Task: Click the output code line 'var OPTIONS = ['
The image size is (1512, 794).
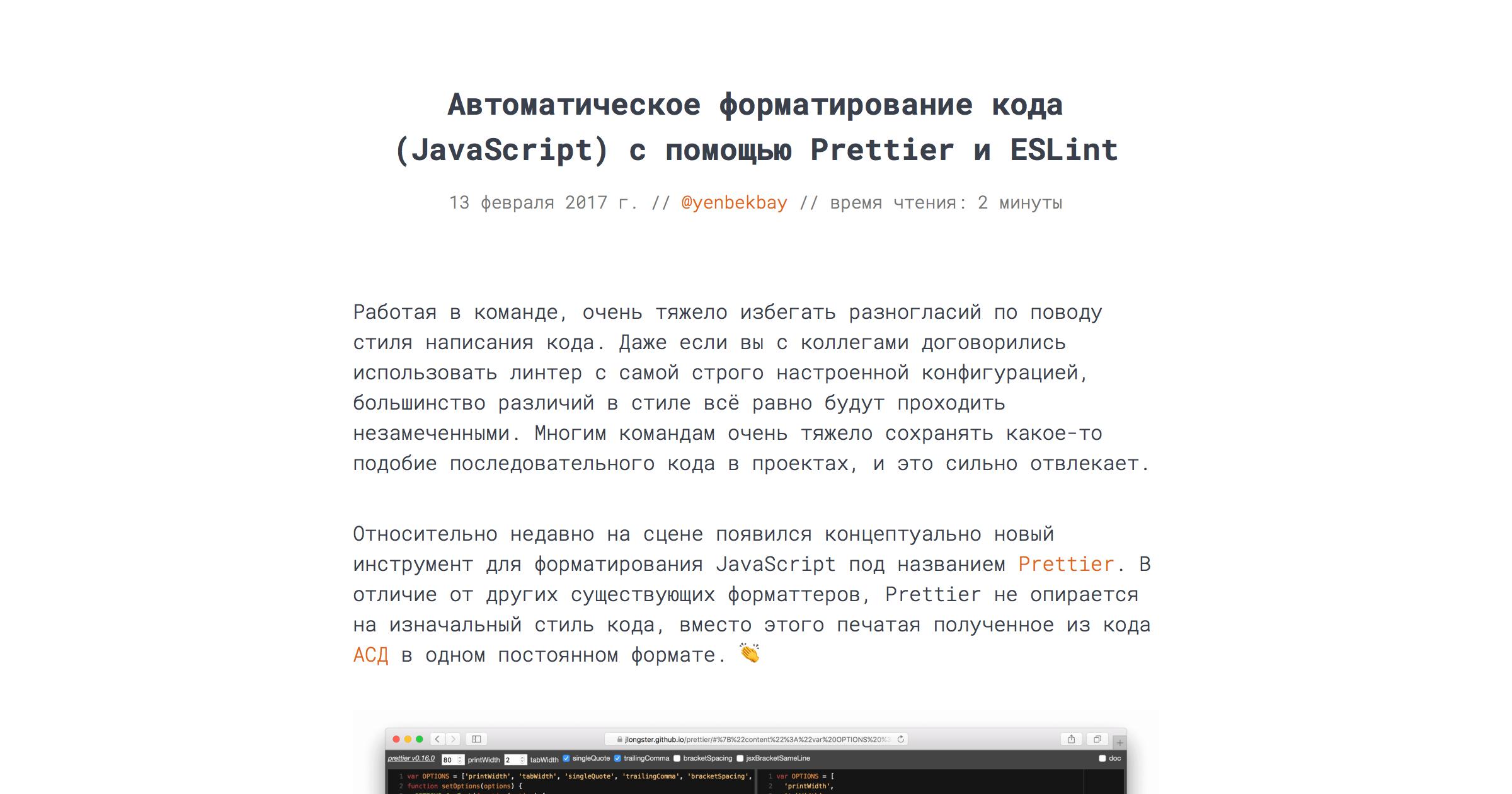Action: (x=805, y=776)
